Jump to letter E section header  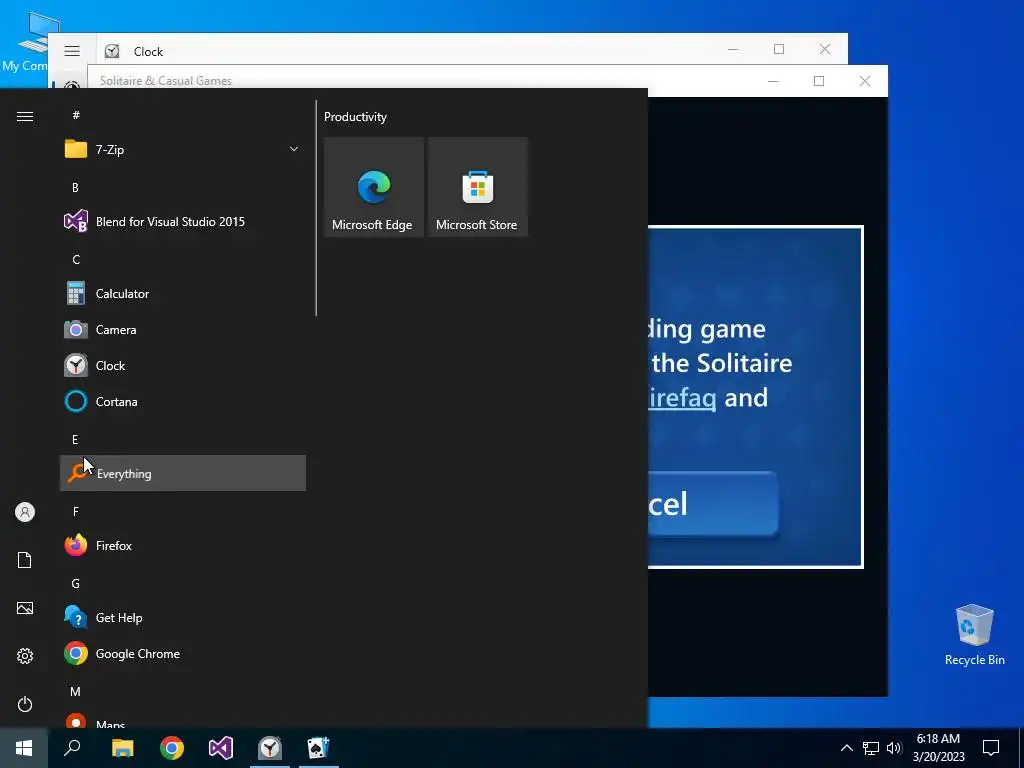[x=75, y=440]
